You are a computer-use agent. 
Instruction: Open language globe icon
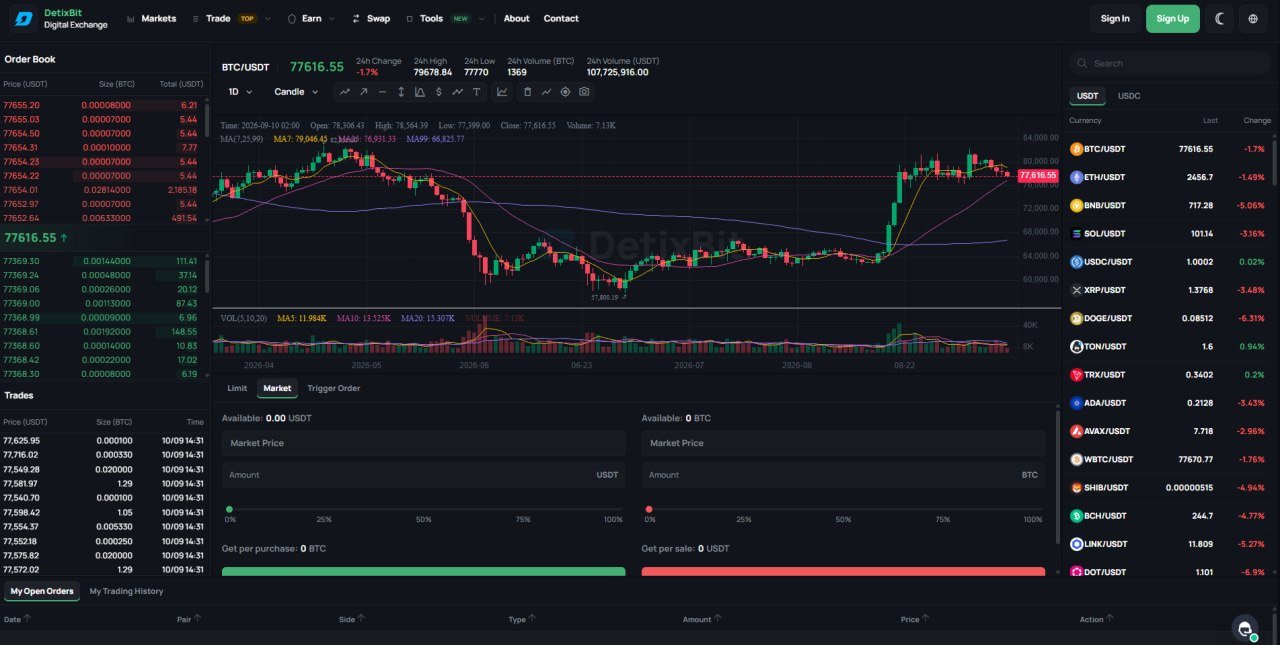[x=1253, y=18]
